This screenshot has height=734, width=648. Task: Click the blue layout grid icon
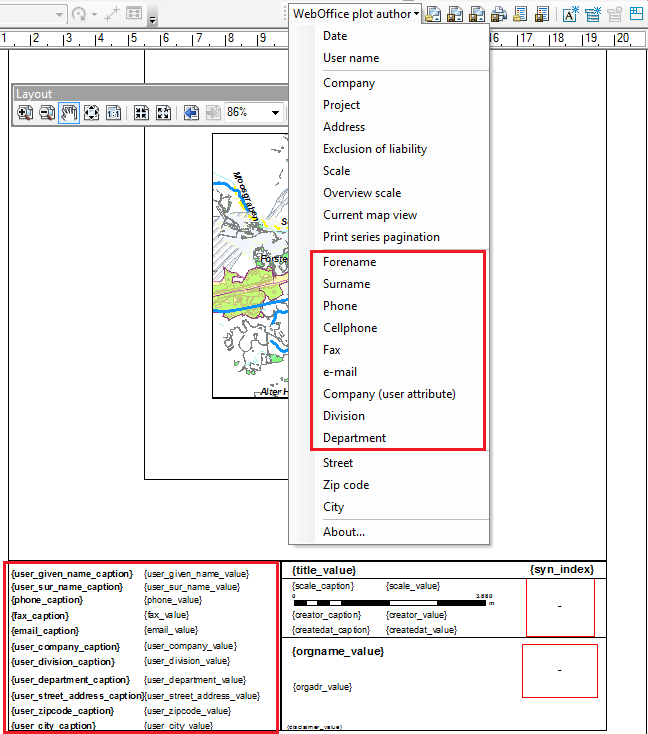(x=636, y=14)
